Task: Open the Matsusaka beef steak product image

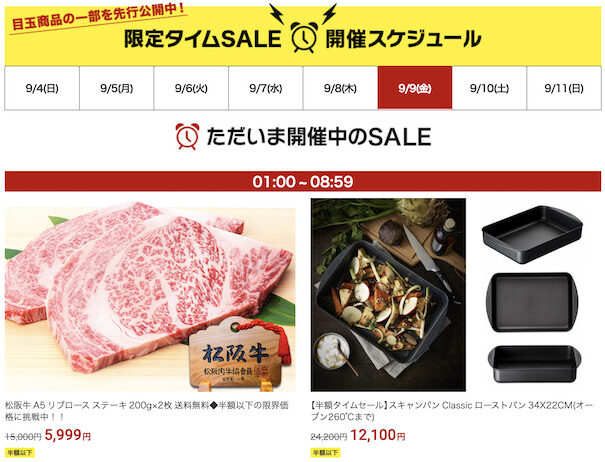Action: pyautogui.click(x=150, y=296)
